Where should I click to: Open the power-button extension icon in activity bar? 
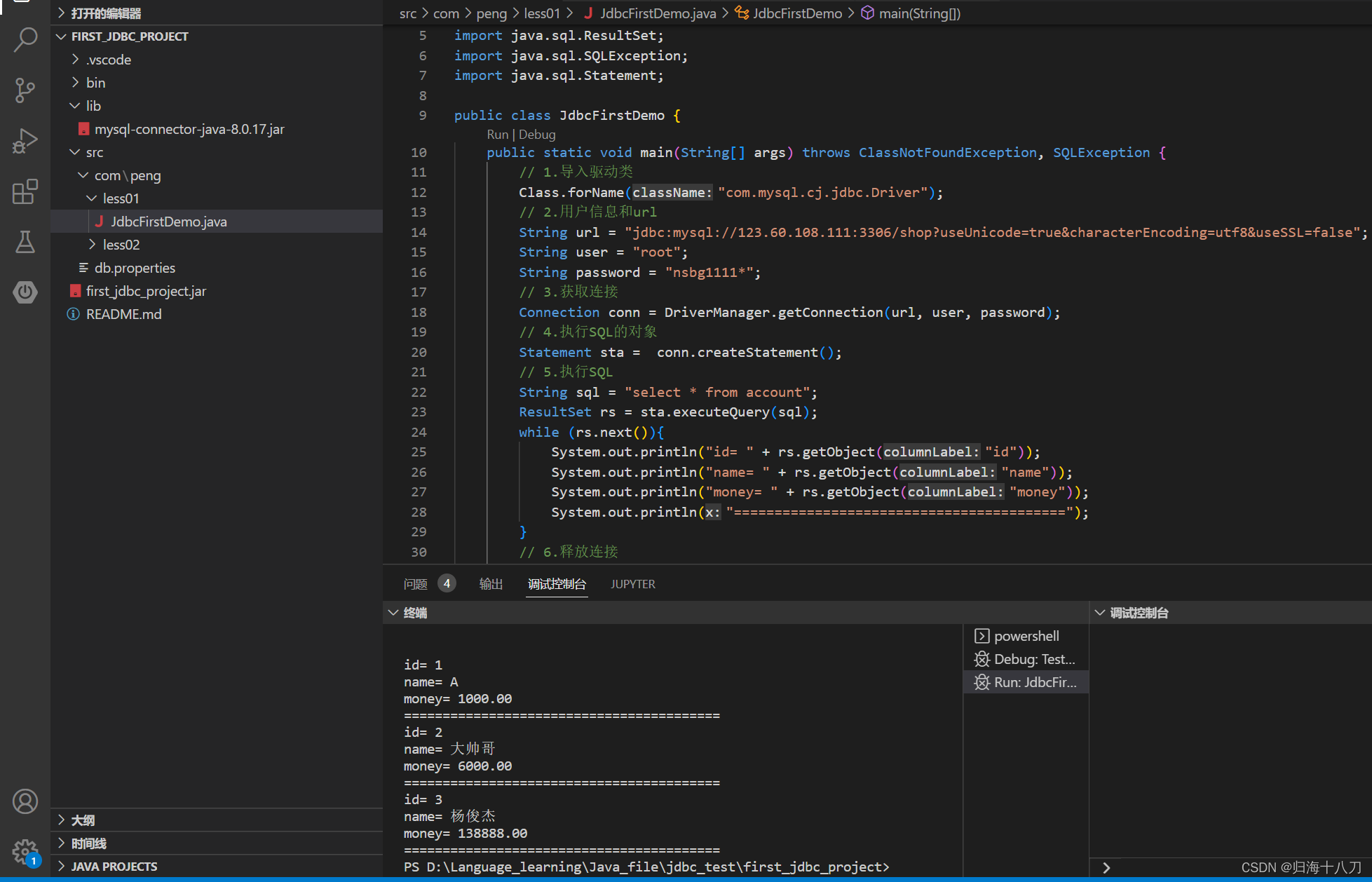pyautogui.click(x=25, y=292)
